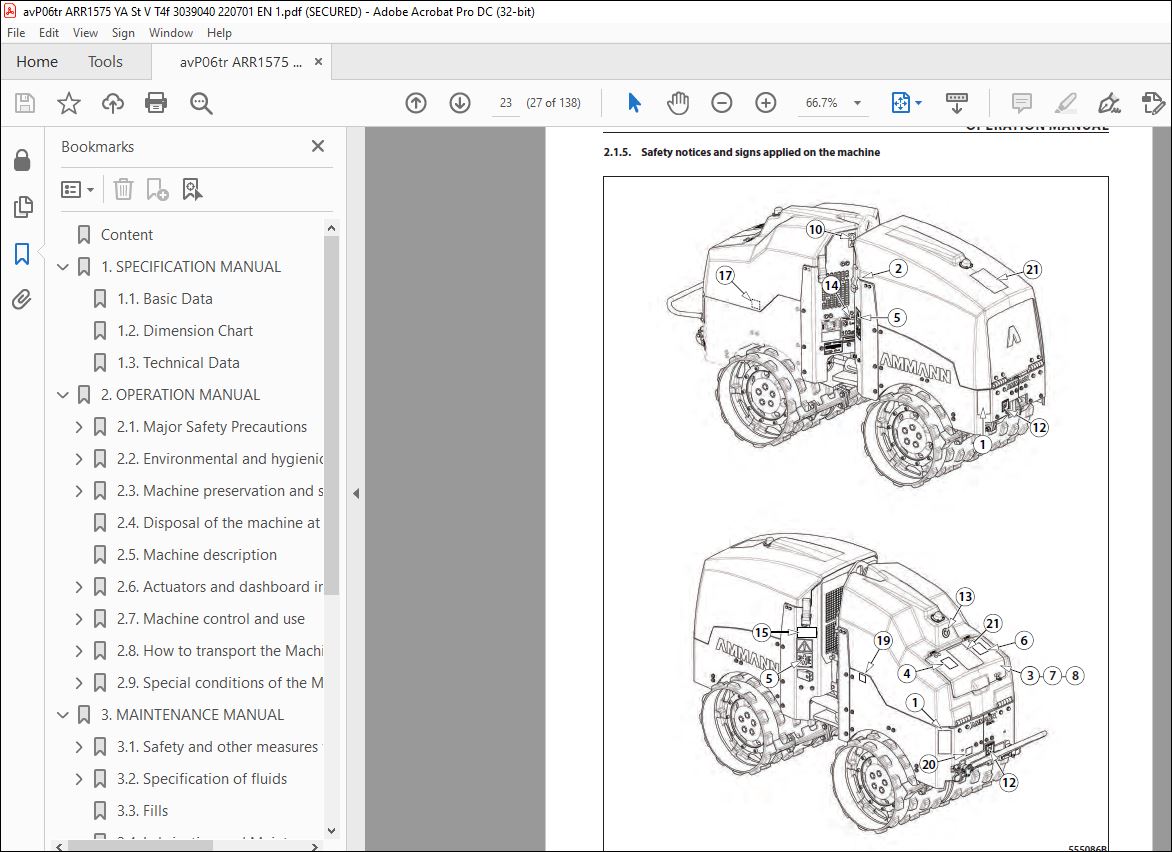Go to 2.5. Machine description bookmark

point(197,555)
